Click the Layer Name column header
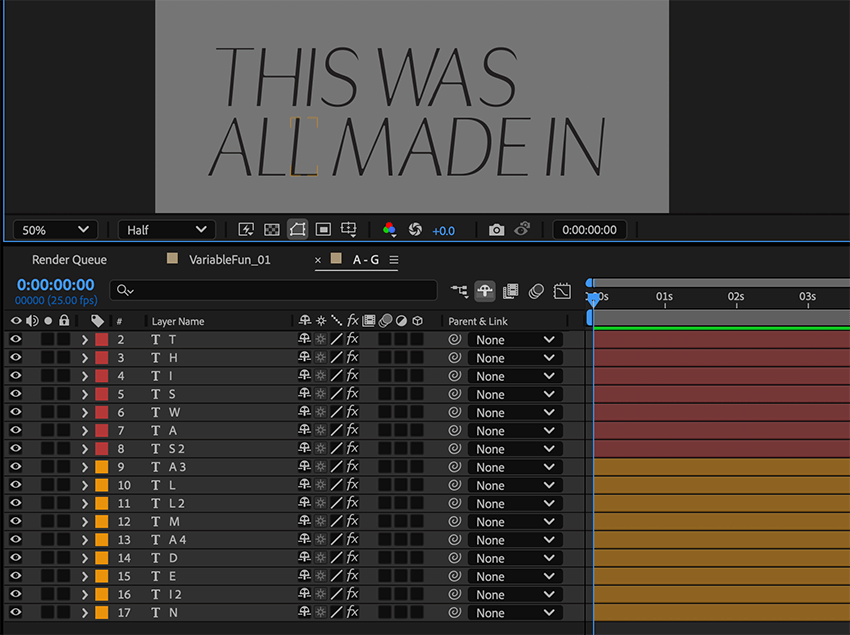 click(x=178, y=322)
